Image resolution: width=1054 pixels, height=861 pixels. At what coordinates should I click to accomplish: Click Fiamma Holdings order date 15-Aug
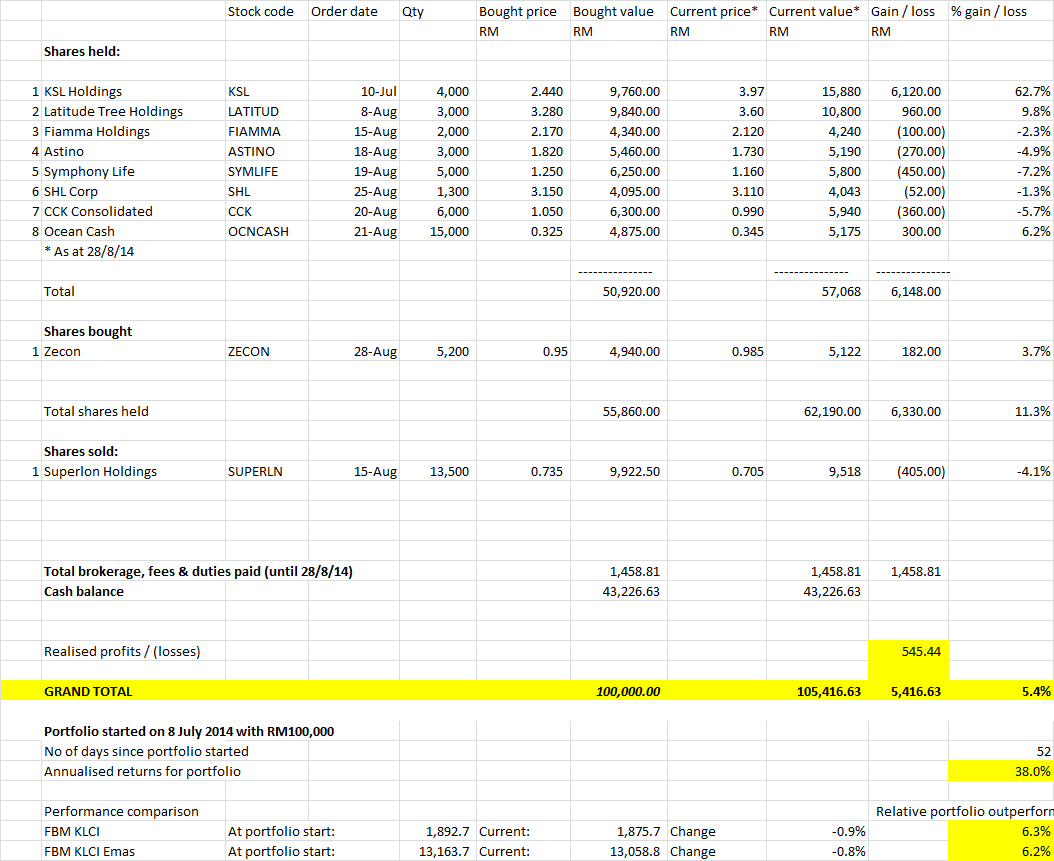354,132
